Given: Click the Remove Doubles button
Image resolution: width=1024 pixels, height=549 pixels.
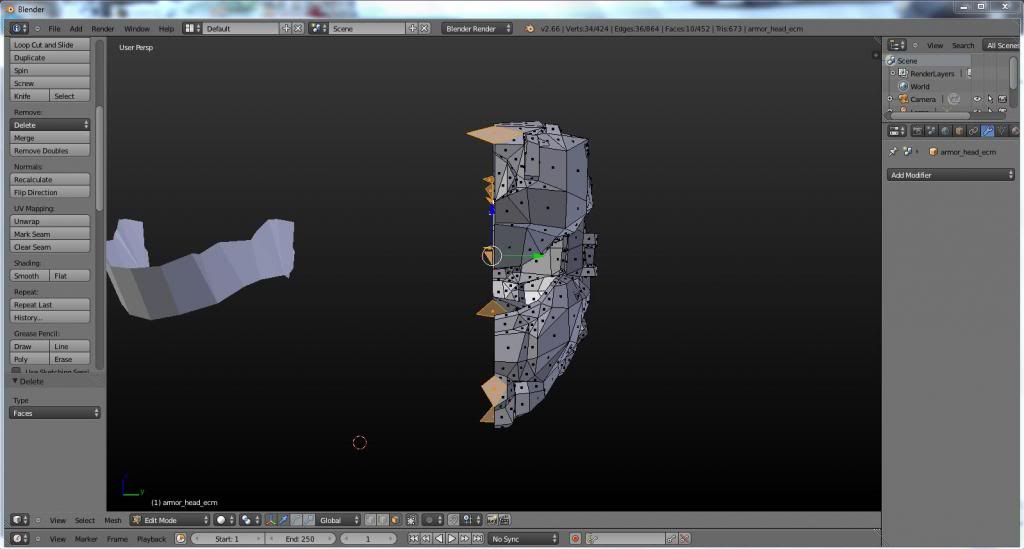Looking at the screenshot, I should (50, 151).
